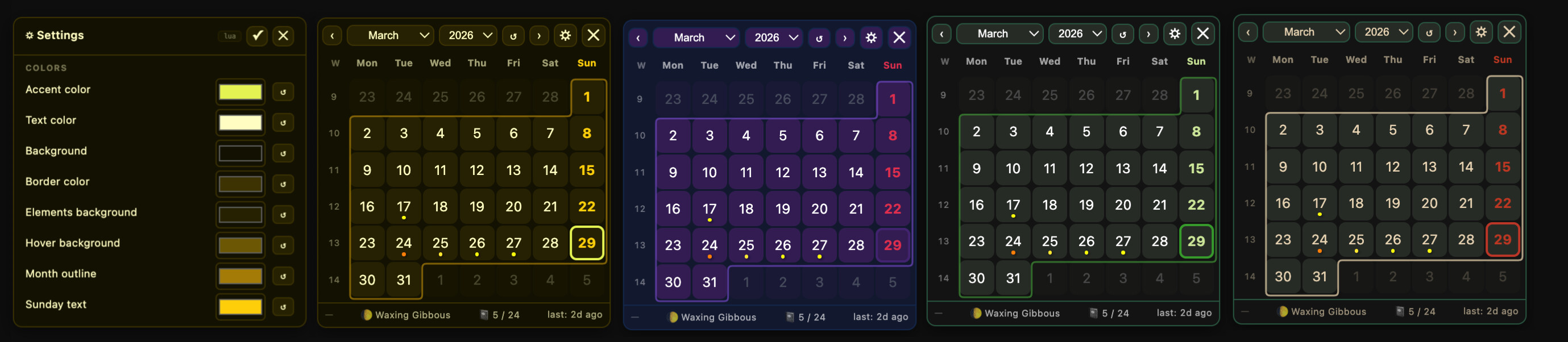The height and width of the screenshot is (342, 1568).
Task: Open settings gear in the green calendar
Action: point(1175,34)
